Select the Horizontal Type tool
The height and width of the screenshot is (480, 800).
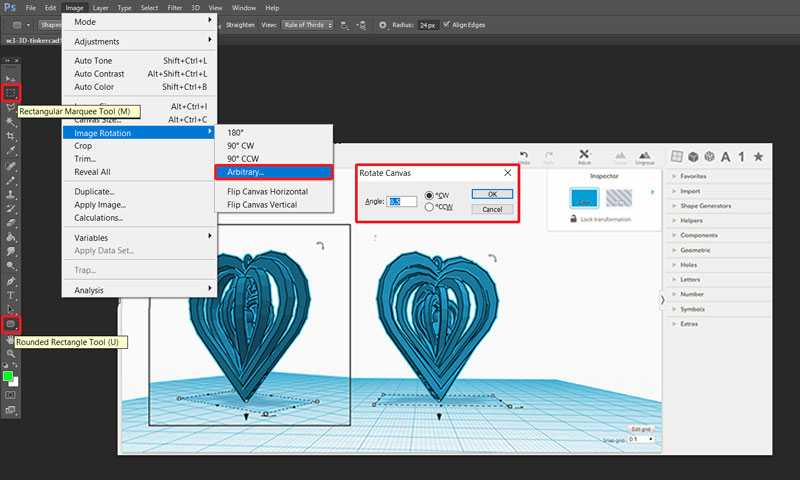point(11,295)
